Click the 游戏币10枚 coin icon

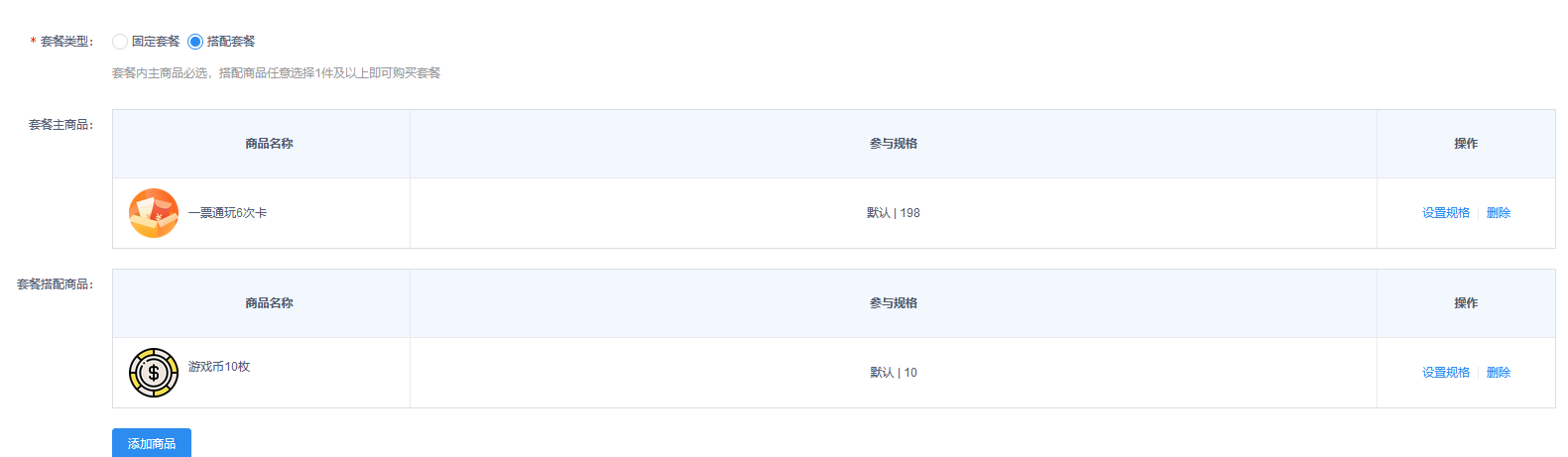click(154, 373)
